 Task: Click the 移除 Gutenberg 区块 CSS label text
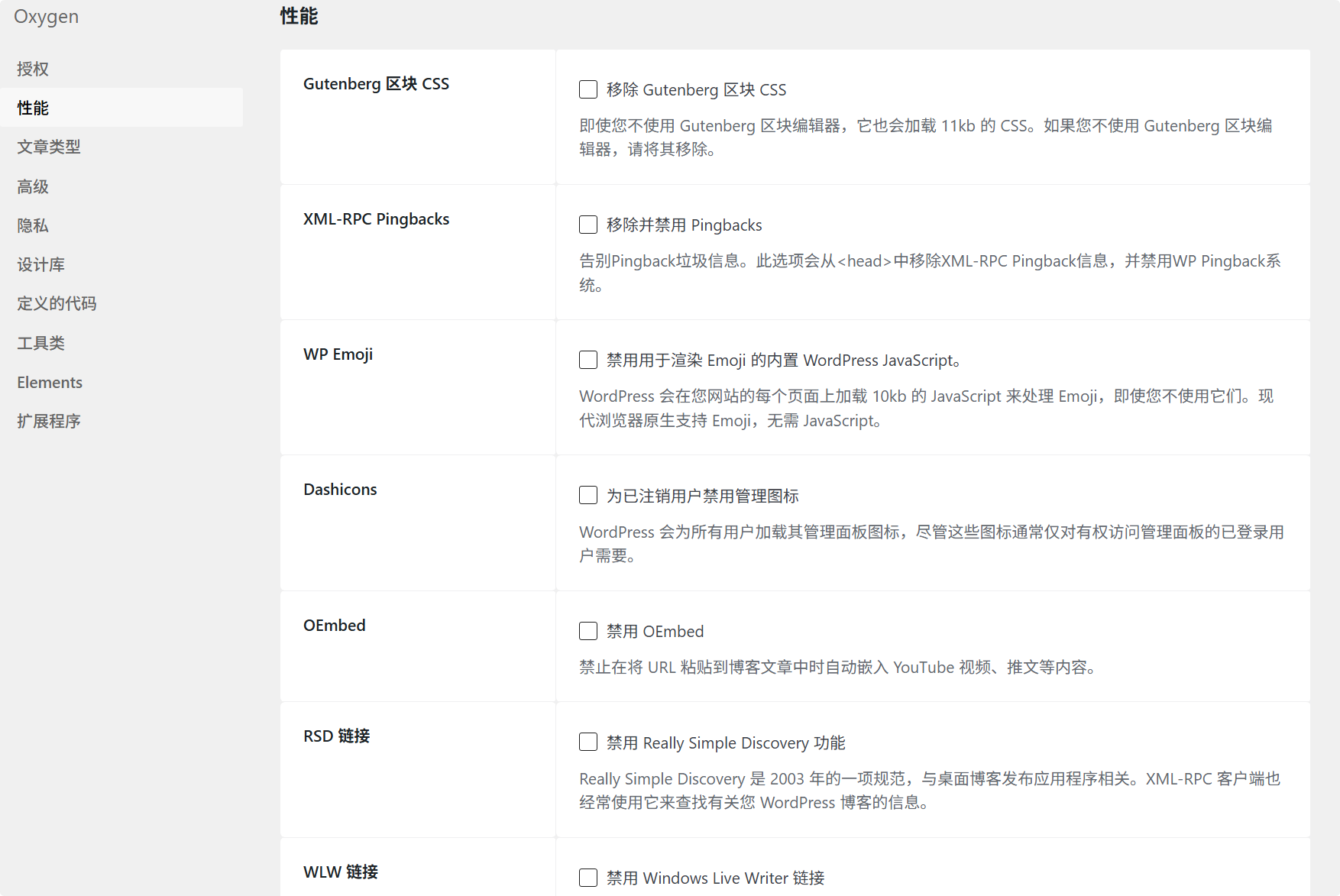pyautogui.click(x=696, y=90)
